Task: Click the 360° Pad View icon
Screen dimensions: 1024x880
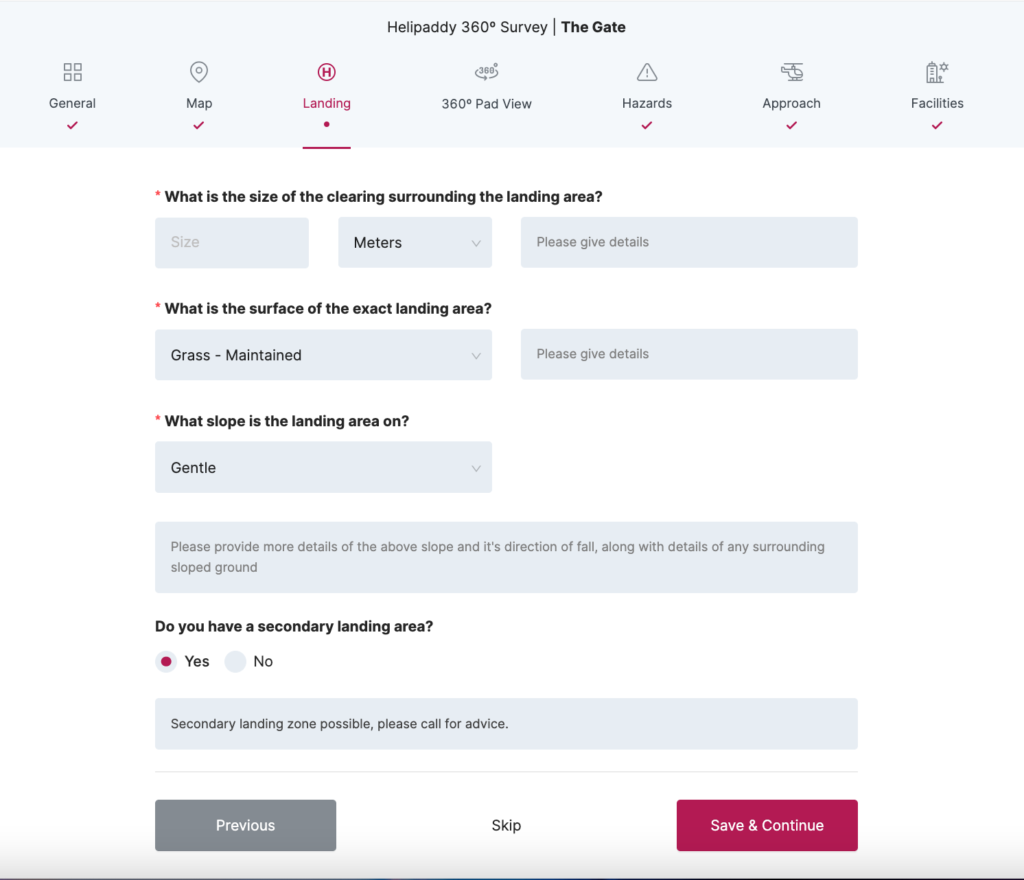Action: pyautogui.click(x=486, y=72)
